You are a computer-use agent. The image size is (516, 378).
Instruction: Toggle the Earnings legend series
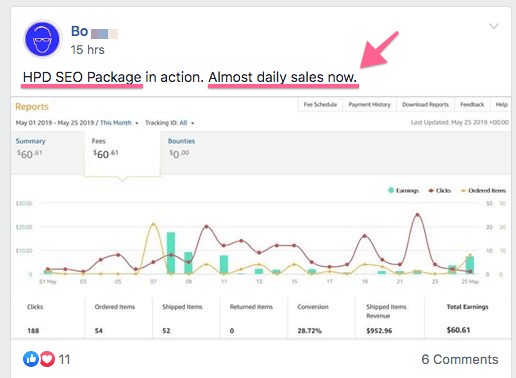(x=403, y=191)
